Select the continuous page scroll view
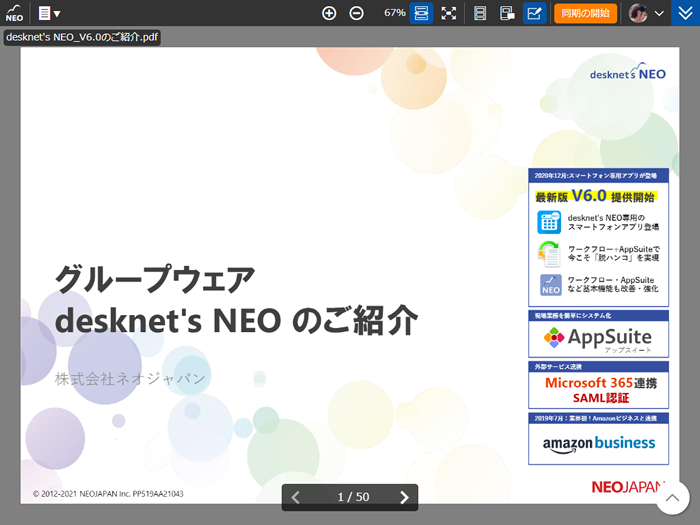700x525 pixels. 480,13
